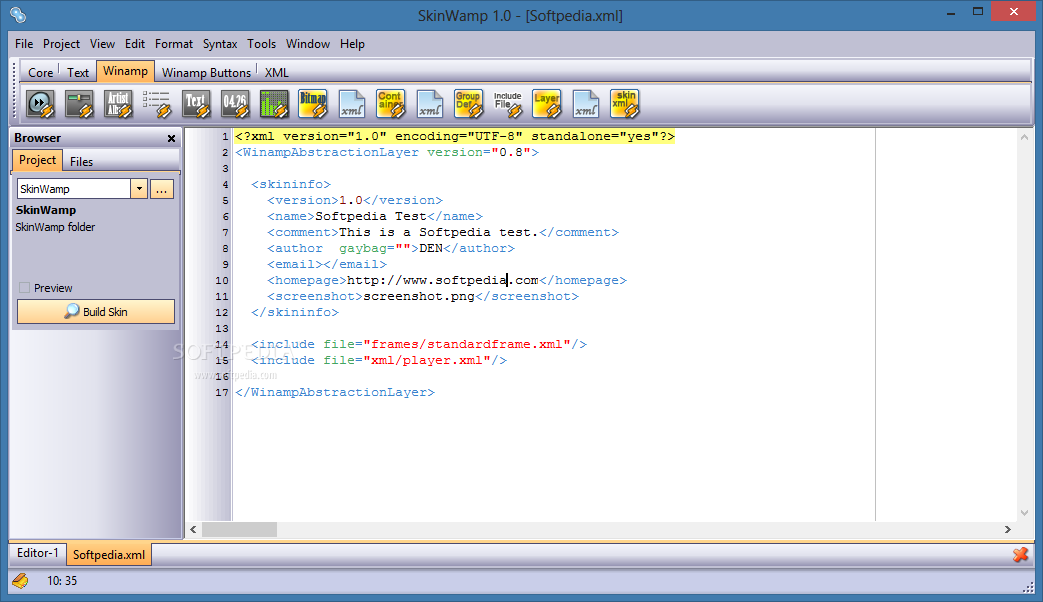Select the Softpedia.xml document tab

click(x=108, y=554)
